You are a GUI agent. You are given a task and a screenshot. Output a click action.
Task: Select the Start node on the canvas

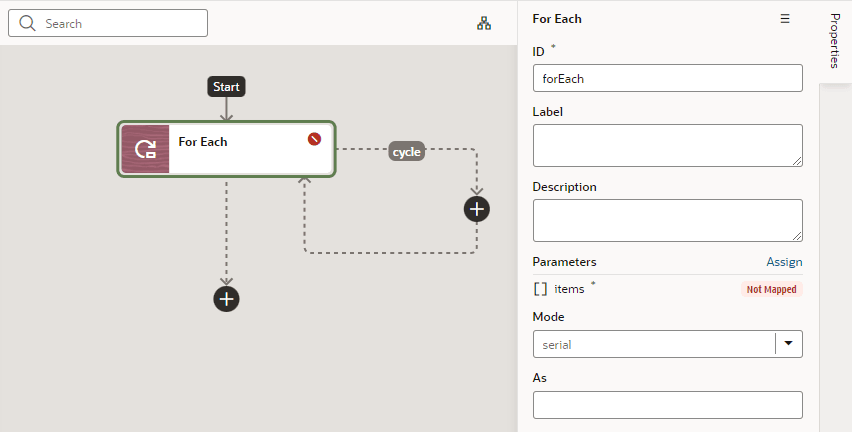pyautogui.click(x=226, y=87)
